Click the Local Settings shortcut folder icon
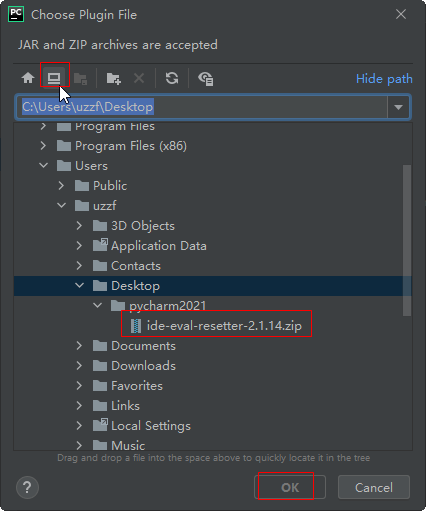Screen dimensions: 426x511 click(100, 425)
